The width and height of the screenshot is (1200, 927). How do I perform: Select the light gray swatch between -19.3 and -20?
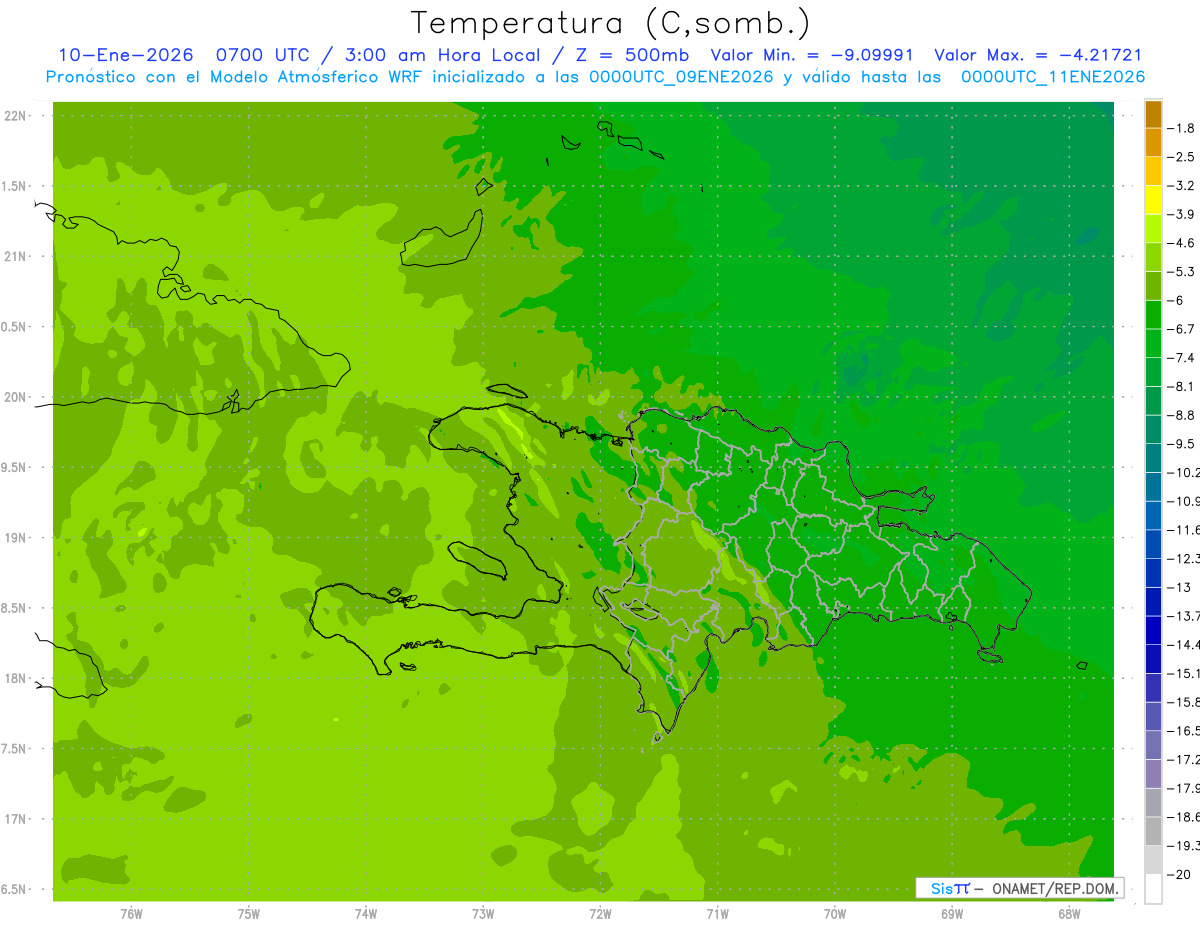pyautogui.click(x=1153, y=860)
